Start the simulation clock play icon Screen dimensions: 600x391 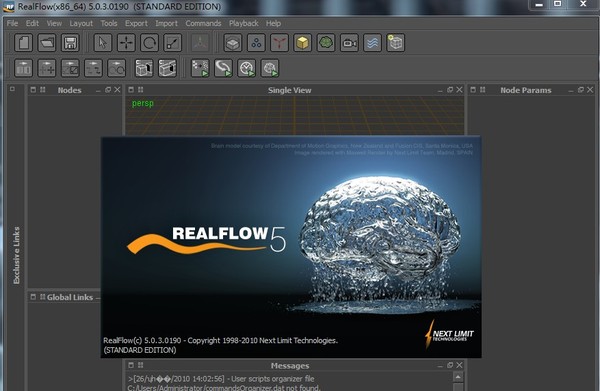click(x=247, y=68)
